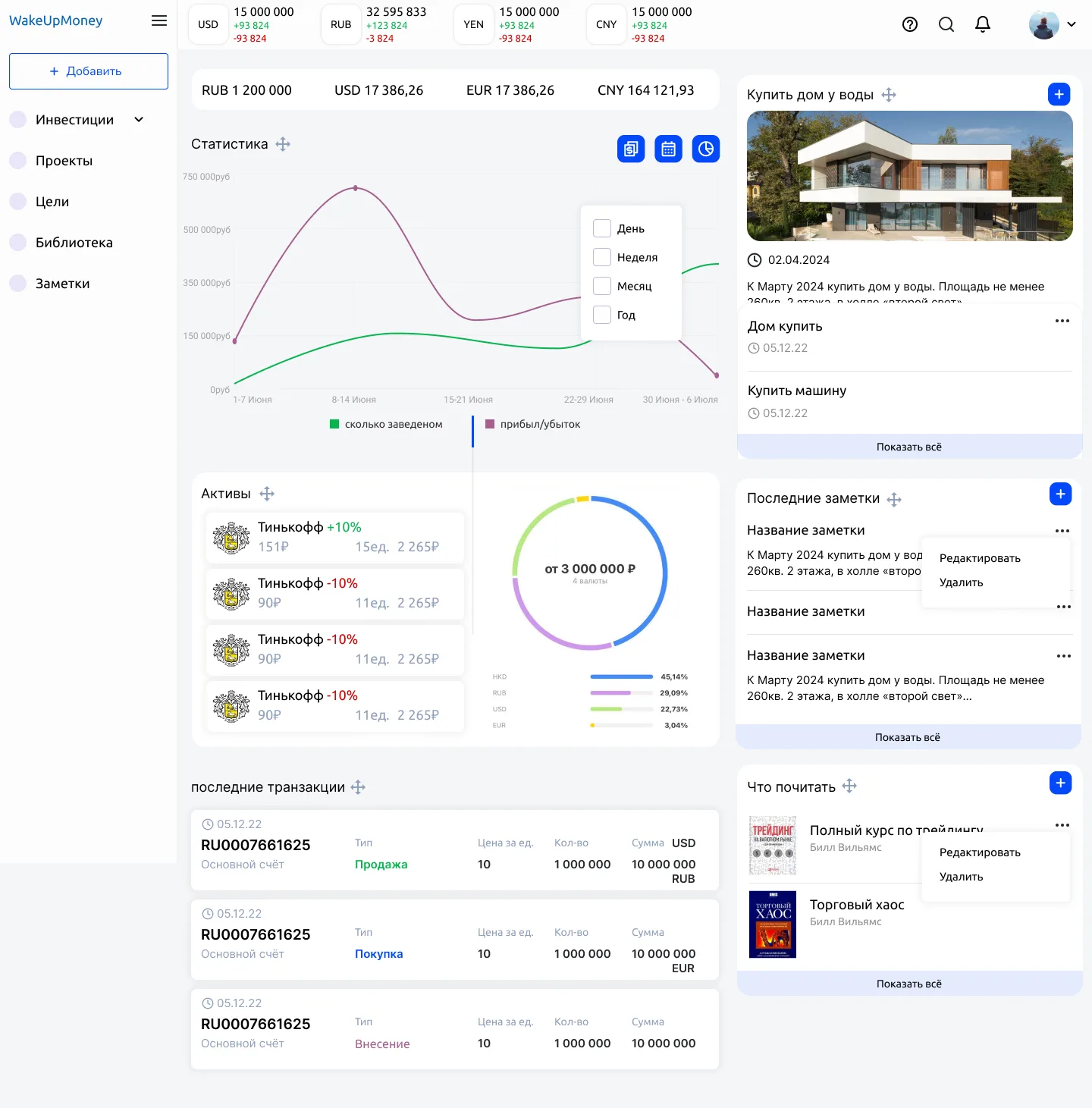Click plus icon in Что почитать
The image size is (1092, 1108).
pyautogui.click(x=1060, y=783)
